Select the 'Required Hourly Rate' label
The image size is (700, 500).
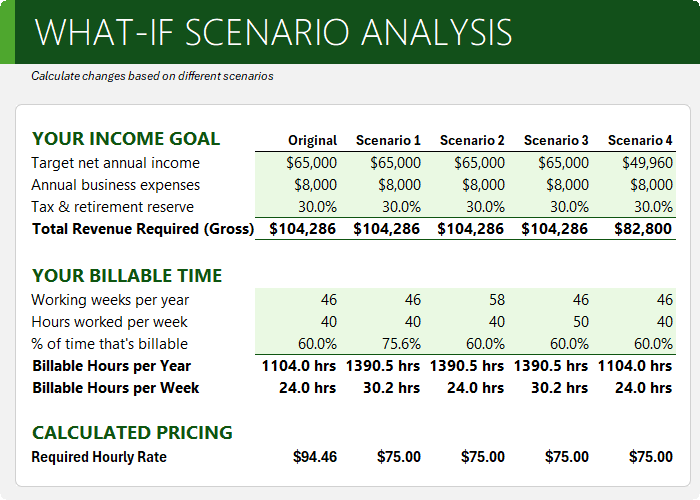pos(99,457)
